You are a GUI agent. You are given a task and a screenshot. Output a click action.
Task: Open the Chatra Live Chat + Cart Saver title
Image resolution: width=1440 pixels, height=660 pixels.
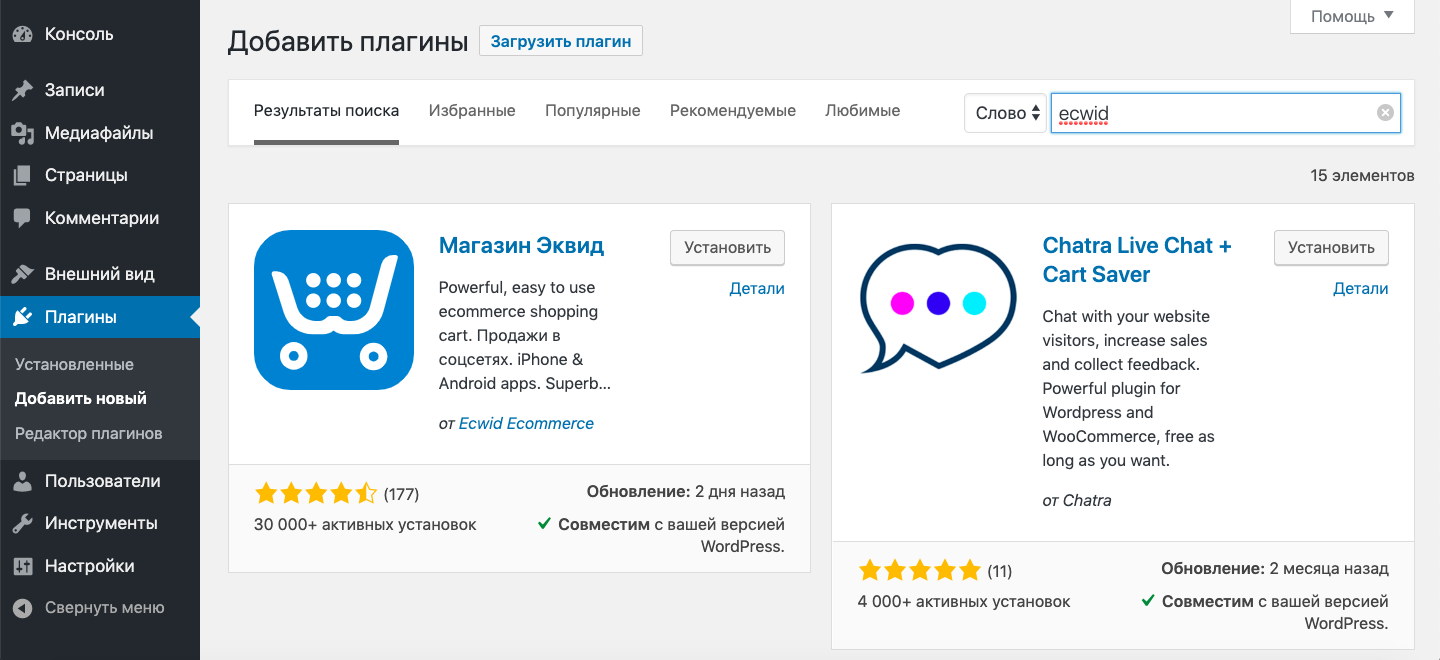tap(1137, 260)
